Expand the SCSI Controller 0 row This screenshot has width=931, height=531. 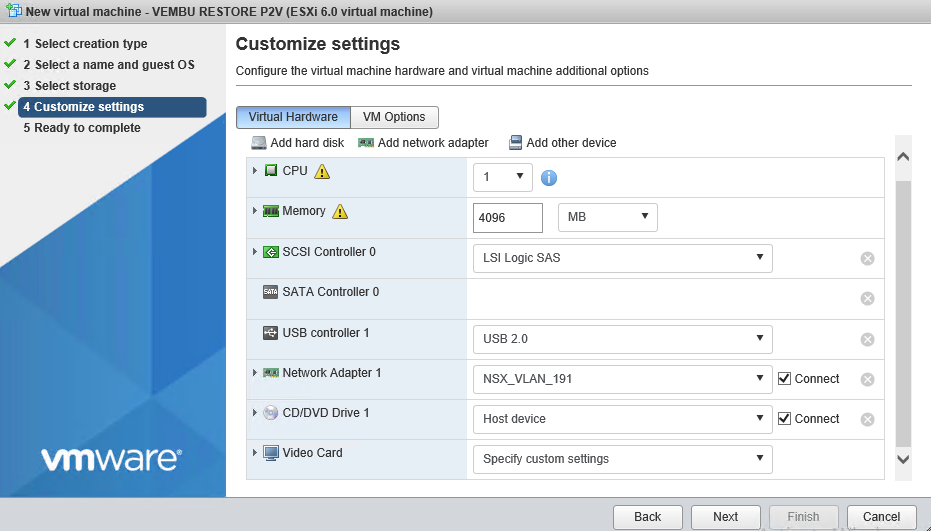(x=255, y=252)
